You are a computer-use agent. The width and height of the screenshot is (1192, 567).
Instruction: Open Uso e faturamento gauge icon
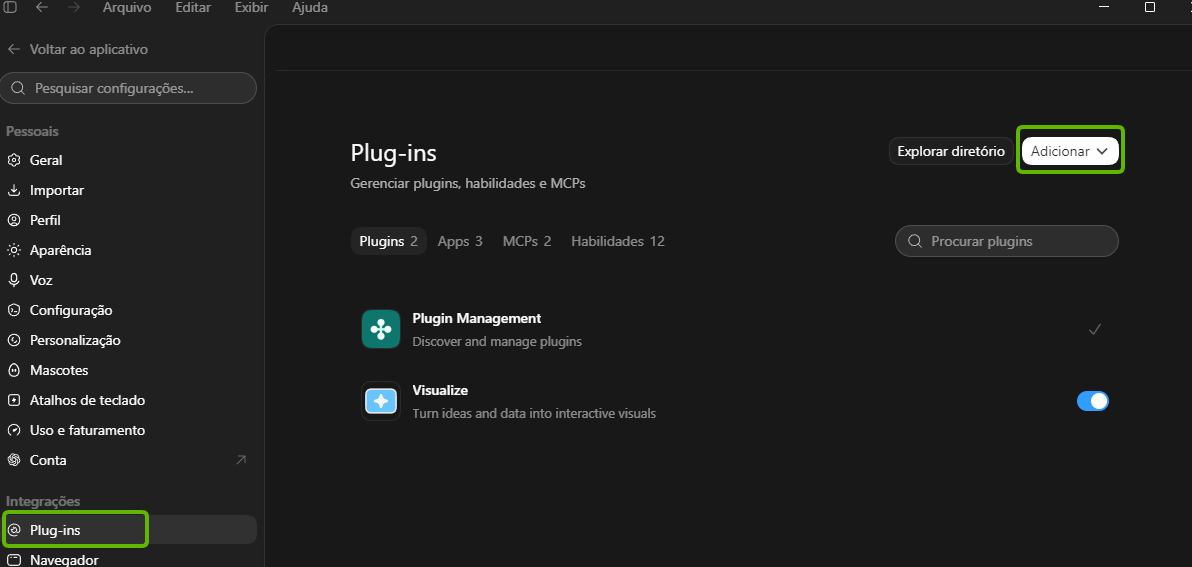pos(14,430)
